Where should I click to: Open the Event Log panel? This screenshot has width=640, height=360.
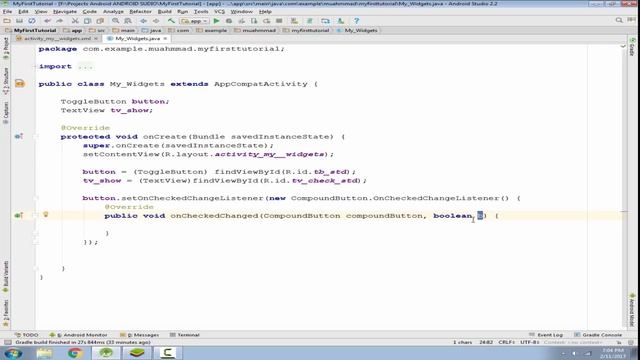546,335
